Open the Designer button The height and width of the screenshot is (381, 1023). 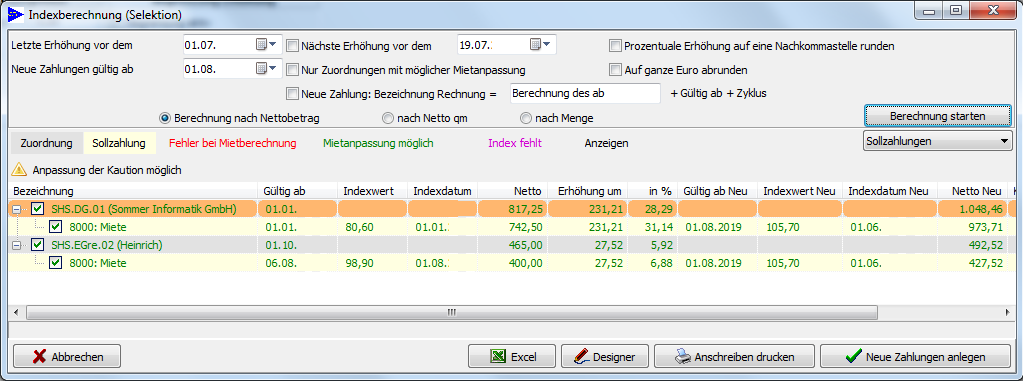point(605,357)
